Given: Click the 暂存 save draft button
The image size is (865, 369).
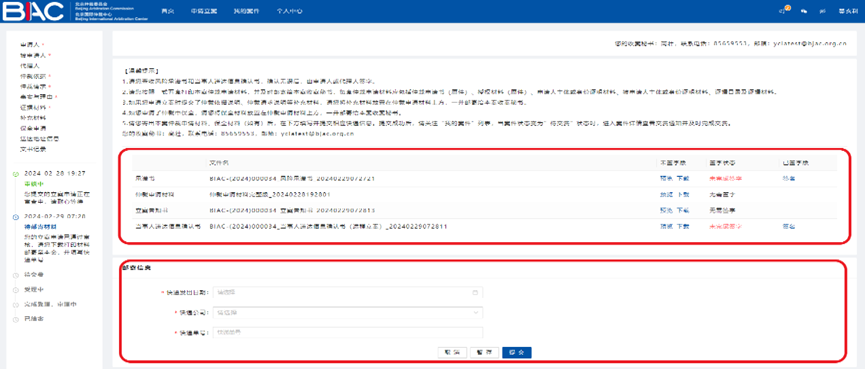Looking at the screenshot, I should [x=485, y=352].
